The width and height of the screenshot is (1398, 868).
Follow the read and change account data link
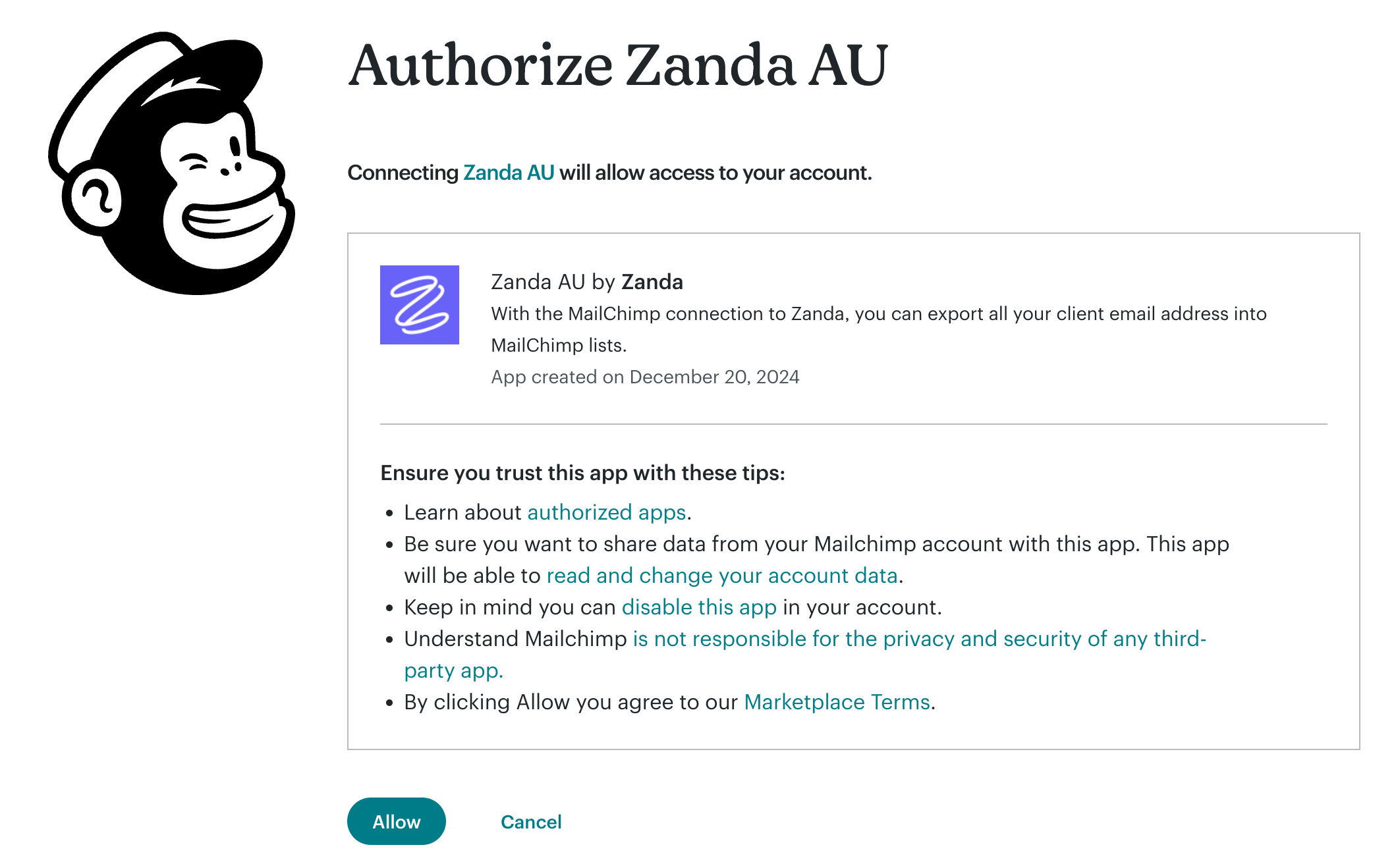pos(722,576)
